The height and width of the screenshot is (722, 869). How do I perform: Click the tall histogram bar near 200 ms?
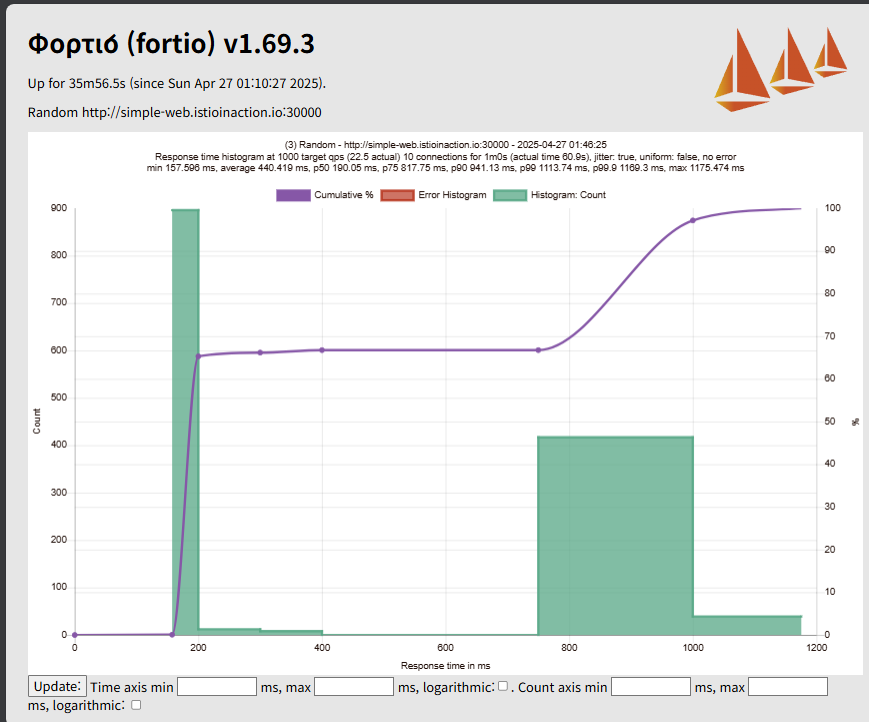(186, 421)
